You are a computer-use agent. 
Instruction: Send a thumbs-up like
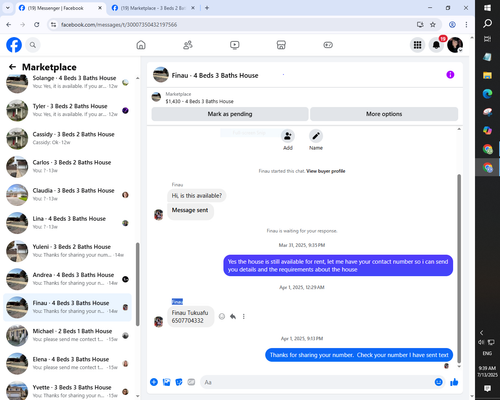tap(454, 382)
